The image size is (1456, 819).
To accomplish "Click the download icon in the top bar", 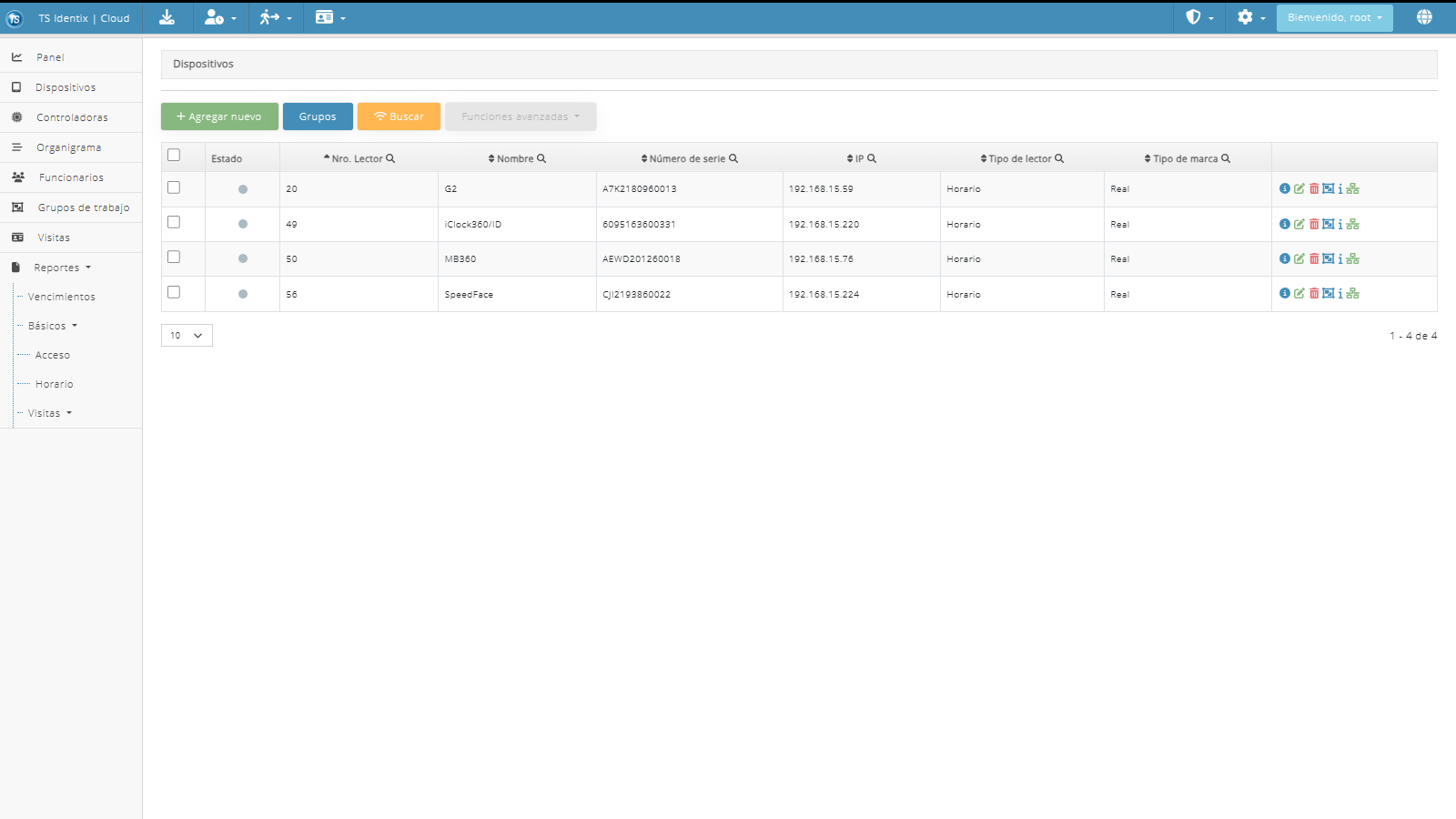I will (x=167, y=17).
